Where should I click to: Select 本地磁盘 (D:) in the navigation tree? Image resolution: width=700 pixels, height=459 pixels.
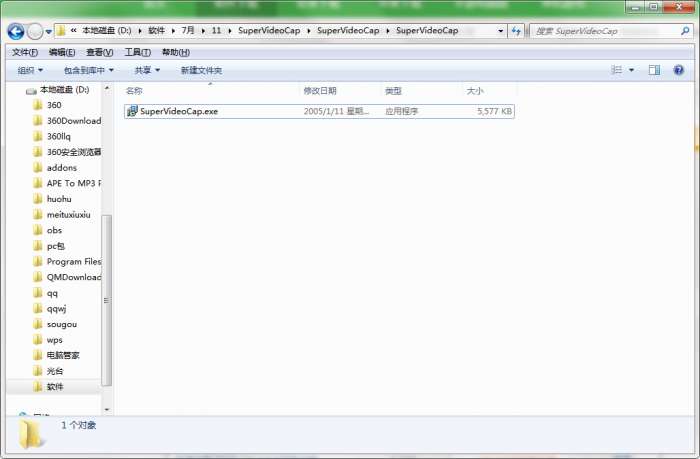click(64, 90)
